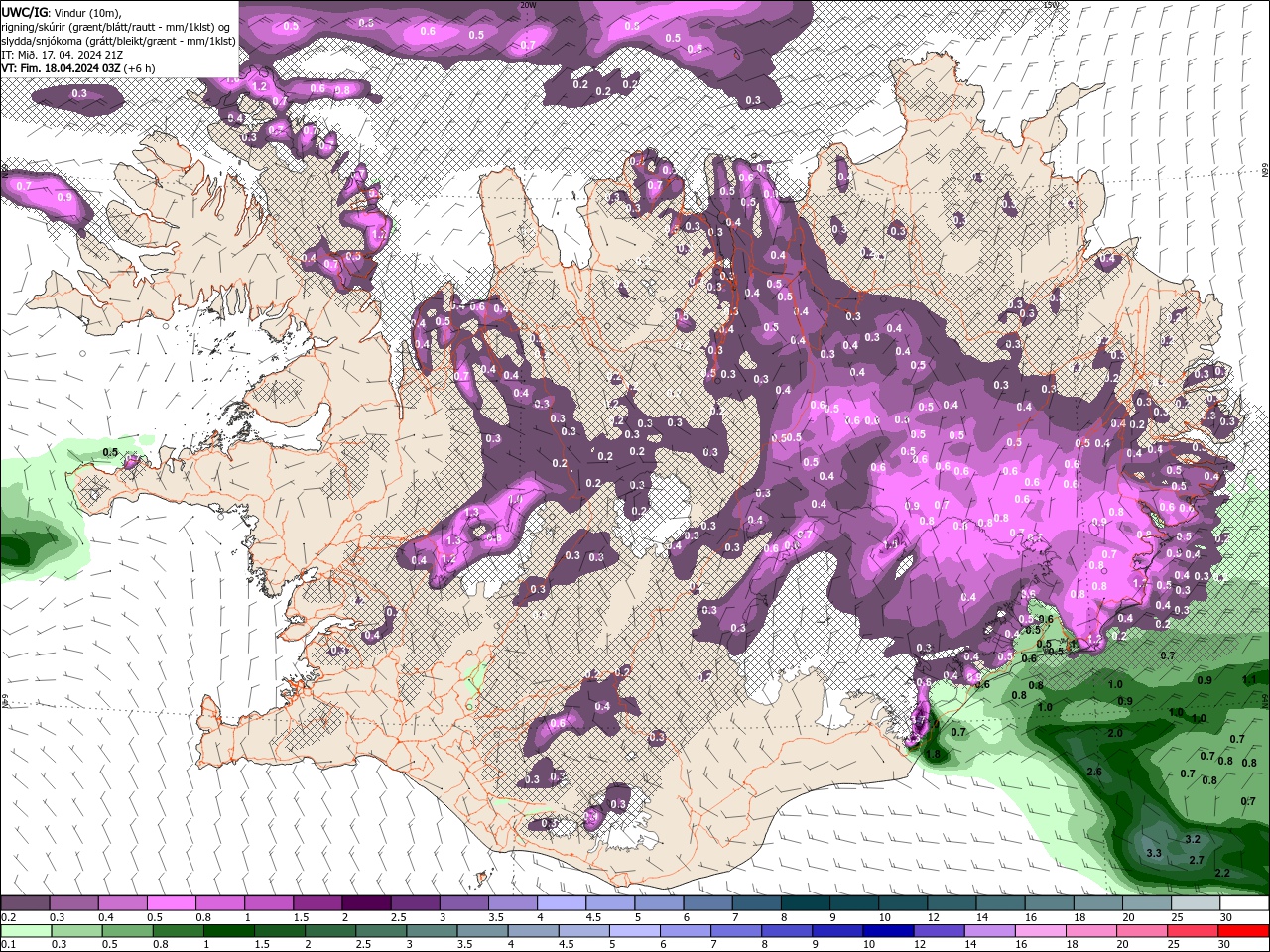Screen dimensions: 1270x952
Task: Click the upper legend swatch labeled 25
Action: (1196, 902)
